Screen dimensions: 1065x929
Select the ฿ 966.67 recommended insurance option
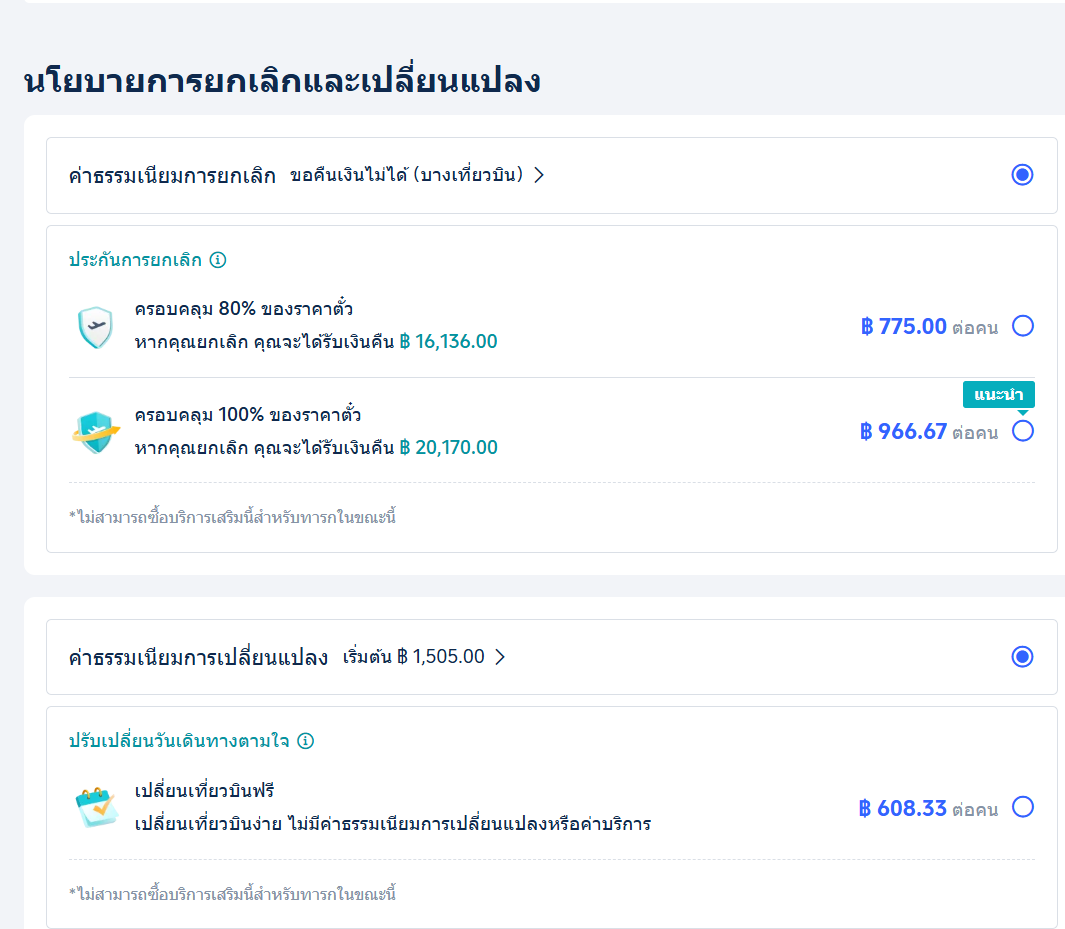coord(1023,431)
